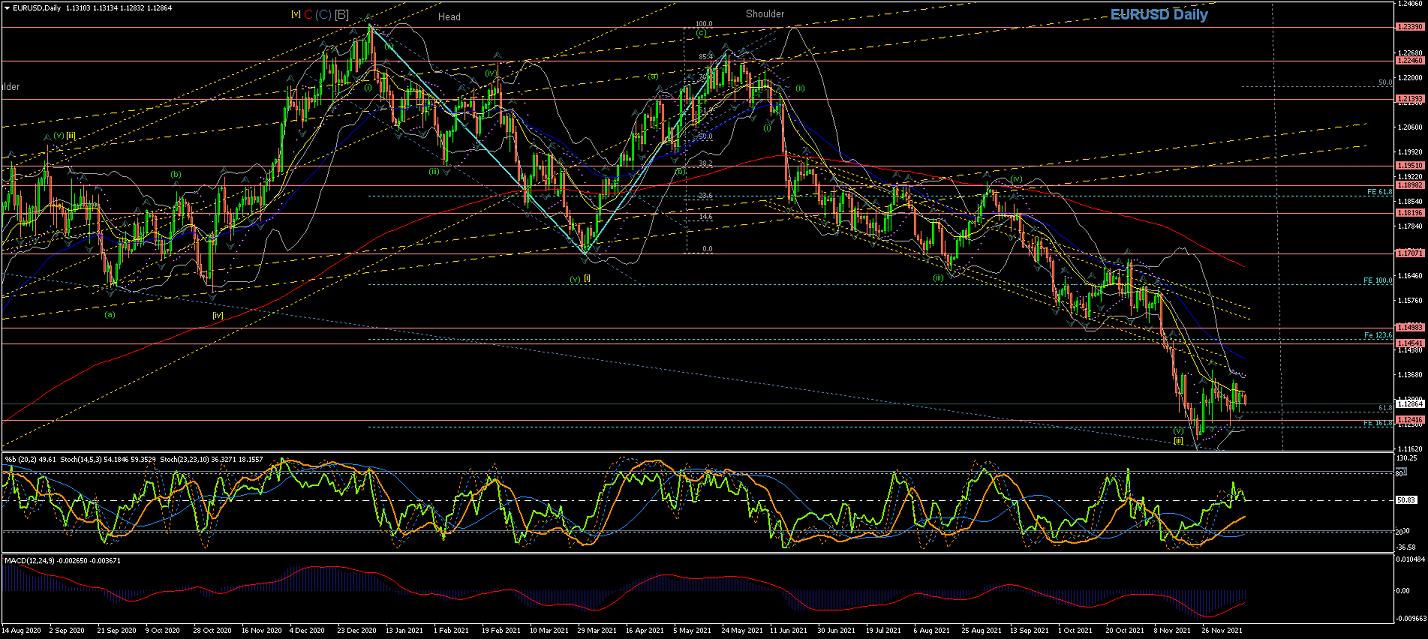Select the gray [B] wave label
Screen dimensions: 1428x639
(x=341, y=15)
